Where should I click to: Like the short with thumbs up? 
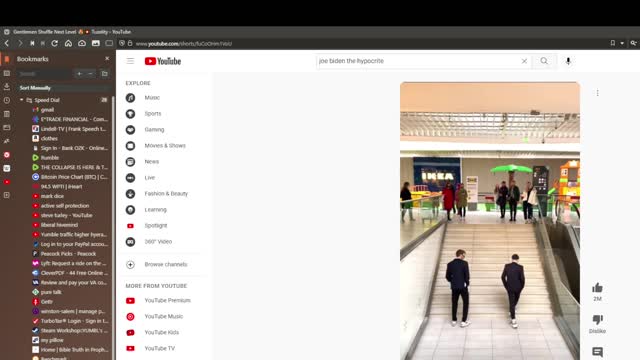(598, 288)
